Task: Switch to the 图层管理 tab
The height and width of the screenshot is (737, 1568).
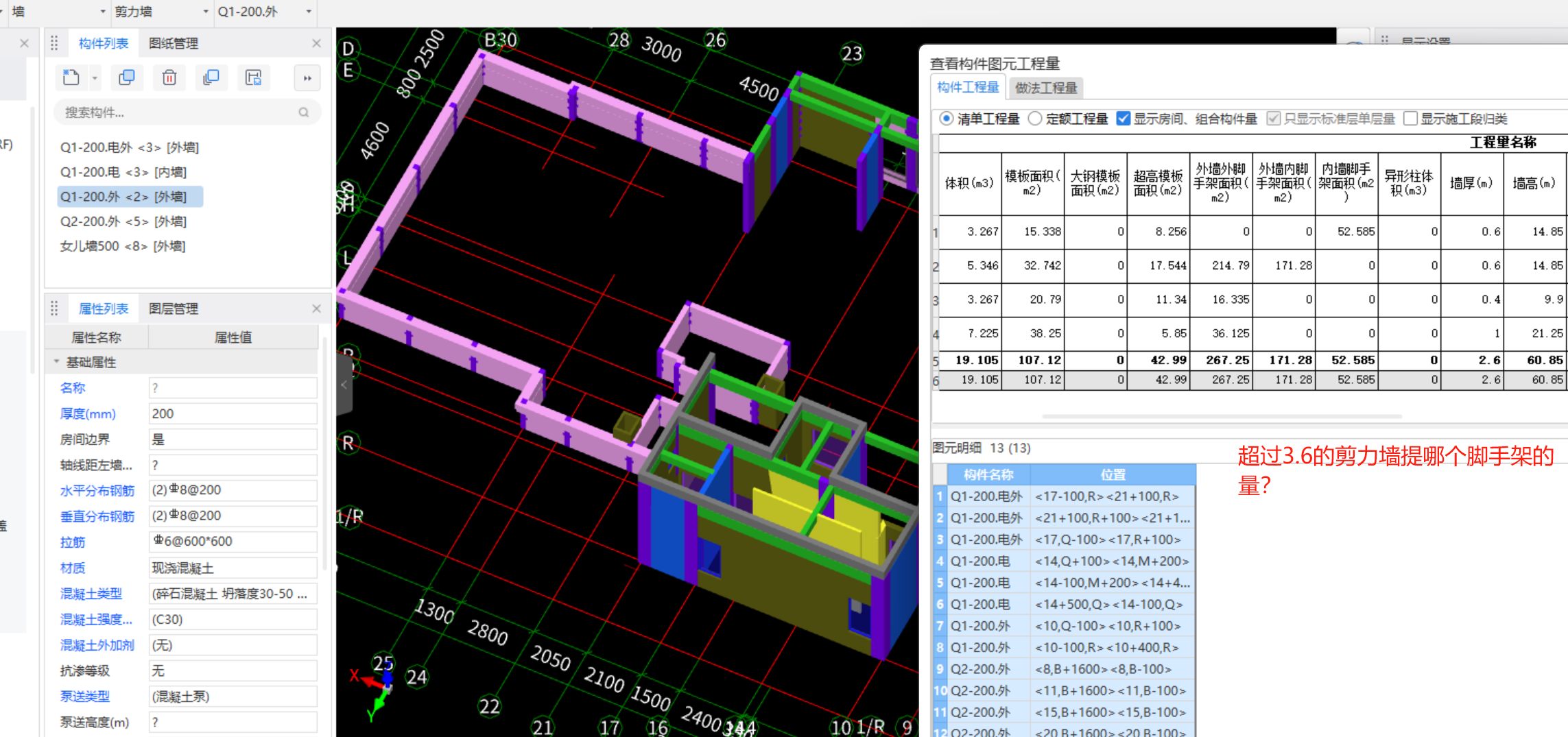Action: (174, 309)
